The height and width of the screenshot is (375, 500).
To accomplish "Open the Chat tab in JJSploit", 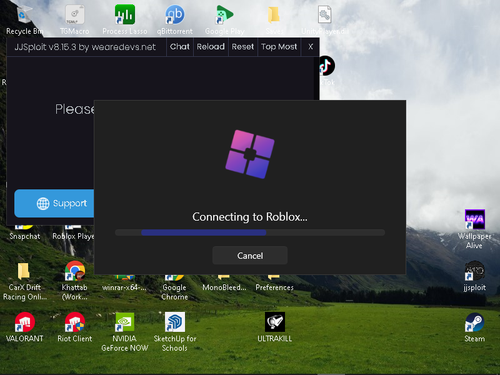I will [x=180, y=47].
